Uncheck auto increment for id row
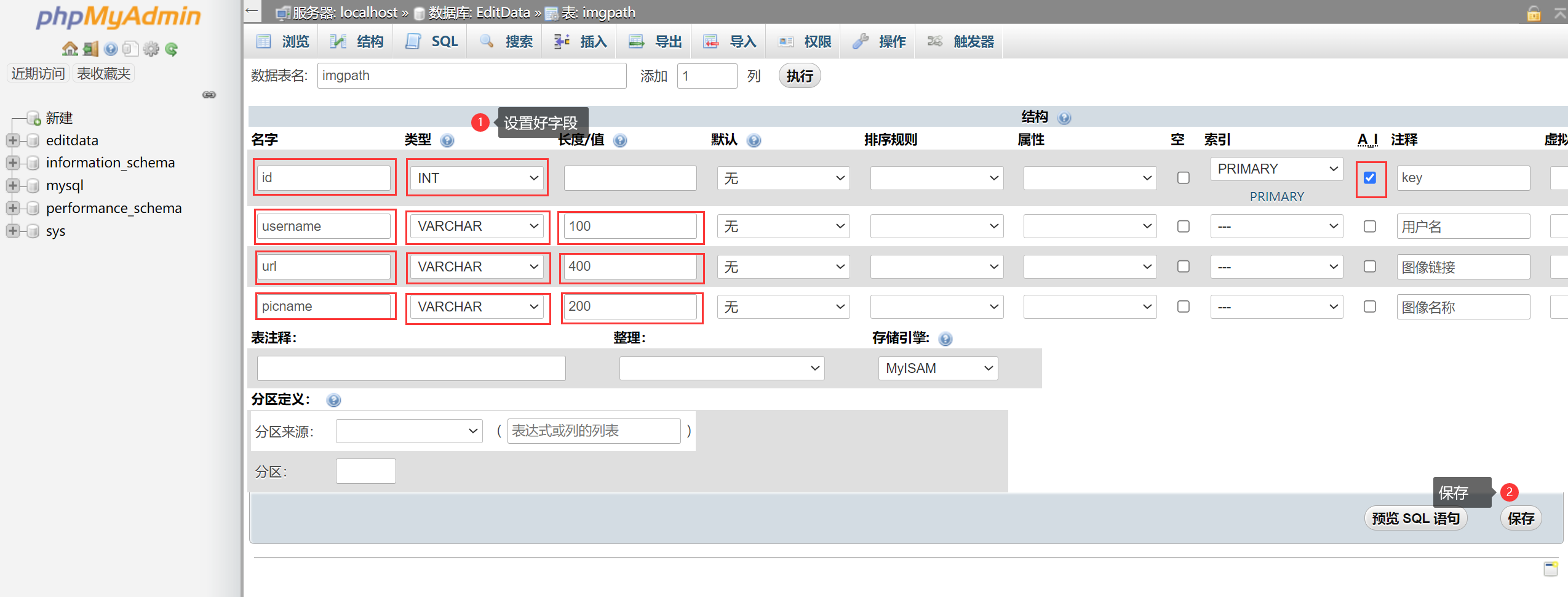This screenshot has width=1568, height=597. coord(1370,178)
